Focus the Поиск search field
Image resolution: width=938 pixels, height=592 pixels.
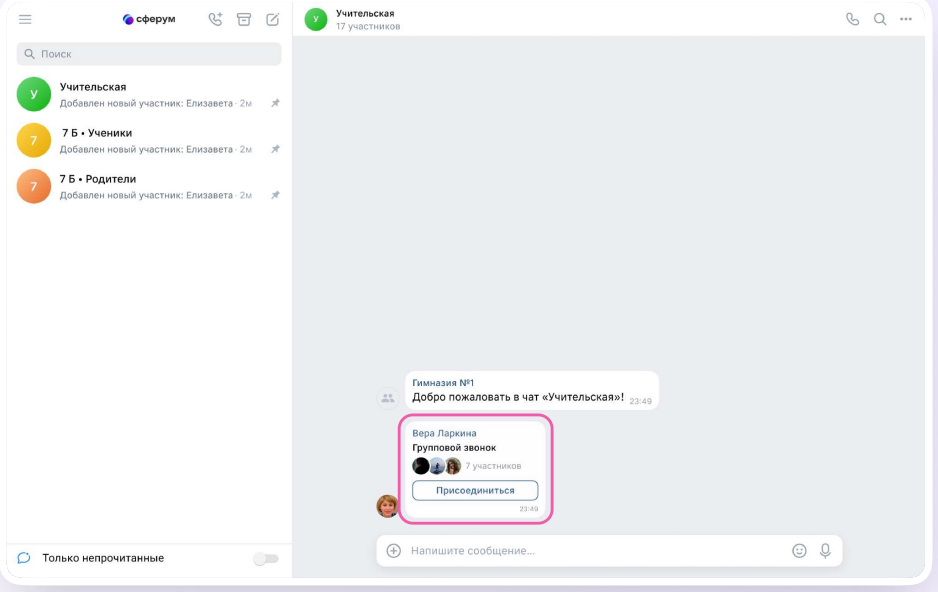[149, 54]
